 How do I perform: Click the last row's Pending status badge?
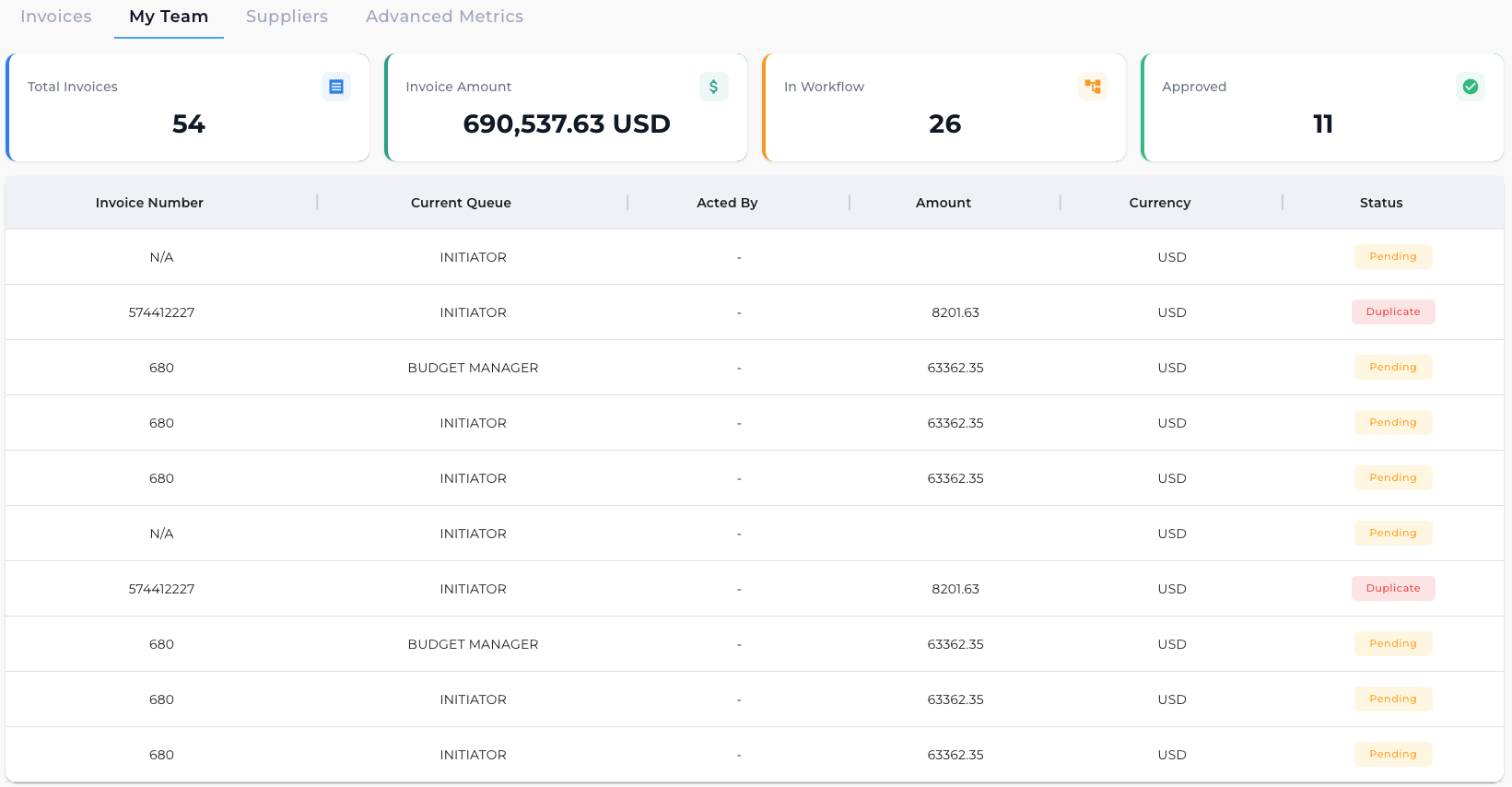pyautogui.click(x=1393, y=755)
